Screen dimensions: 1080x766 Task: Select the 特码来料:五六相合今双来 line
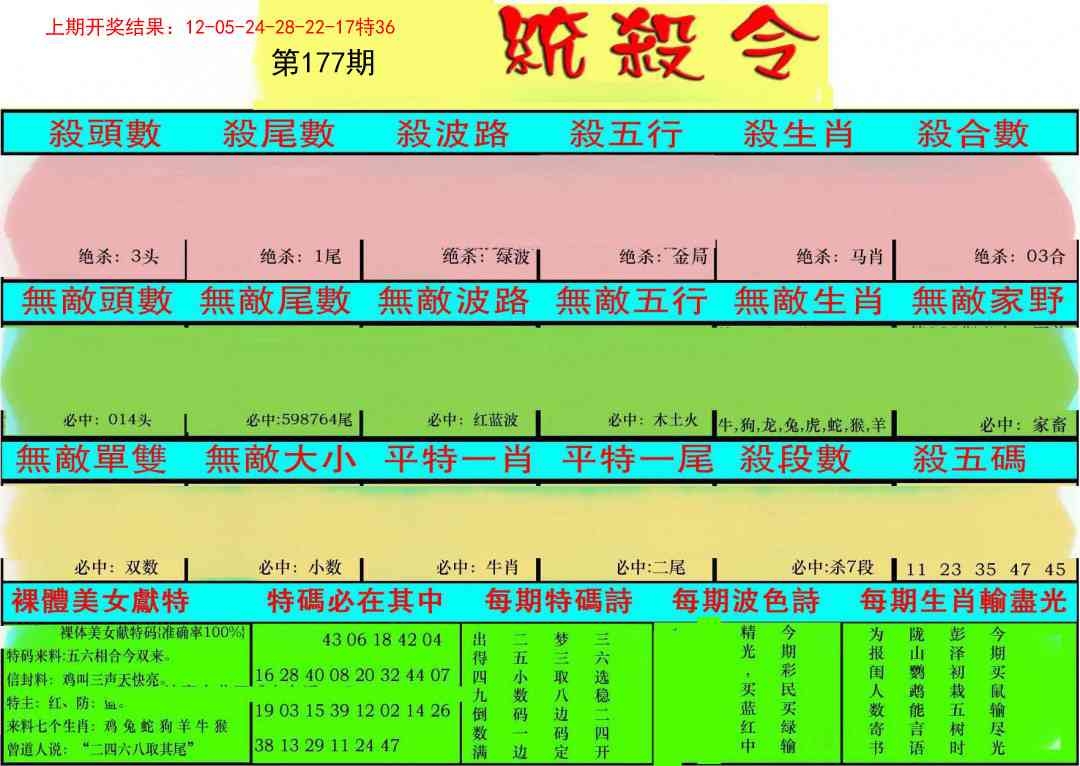(x=90, y=656)
